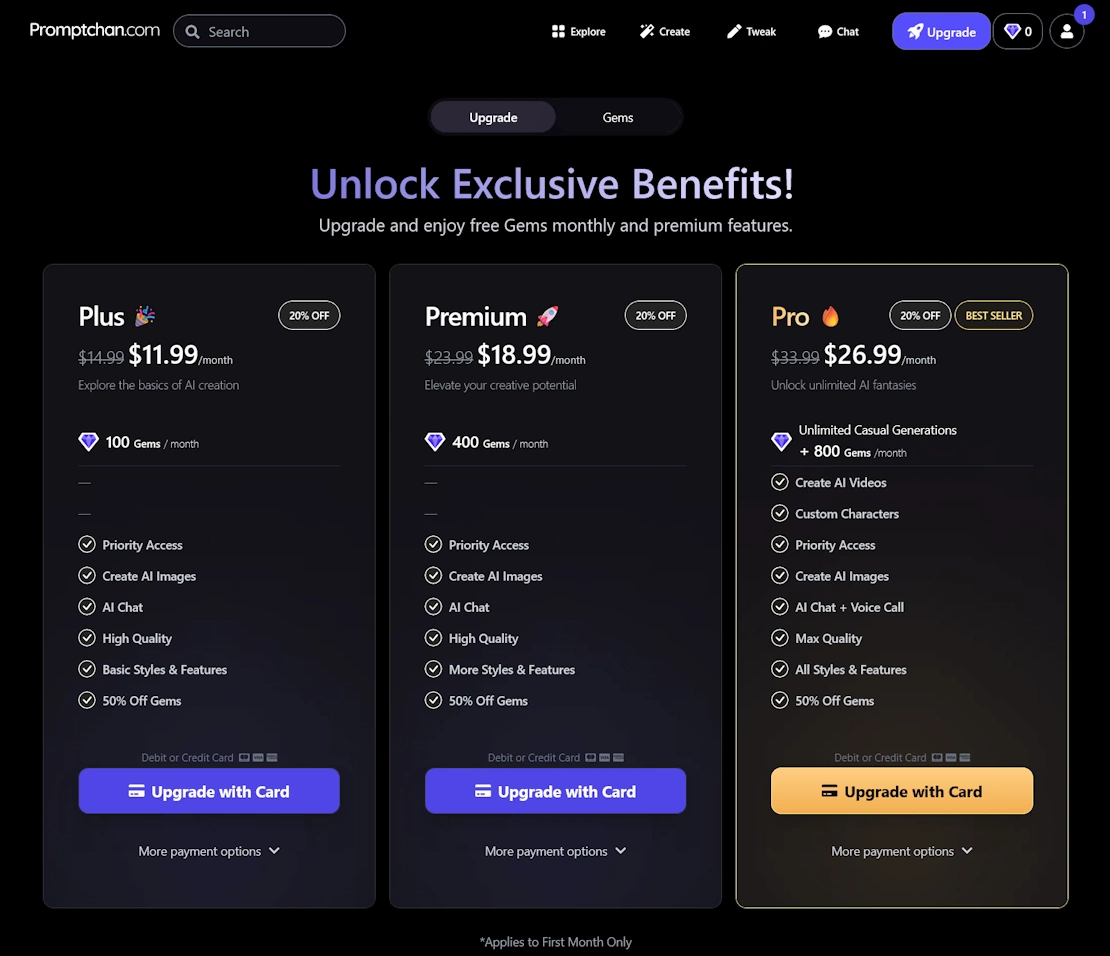Open the Chat bubble page
The image size is (1110, 956).
click(838, 32)
